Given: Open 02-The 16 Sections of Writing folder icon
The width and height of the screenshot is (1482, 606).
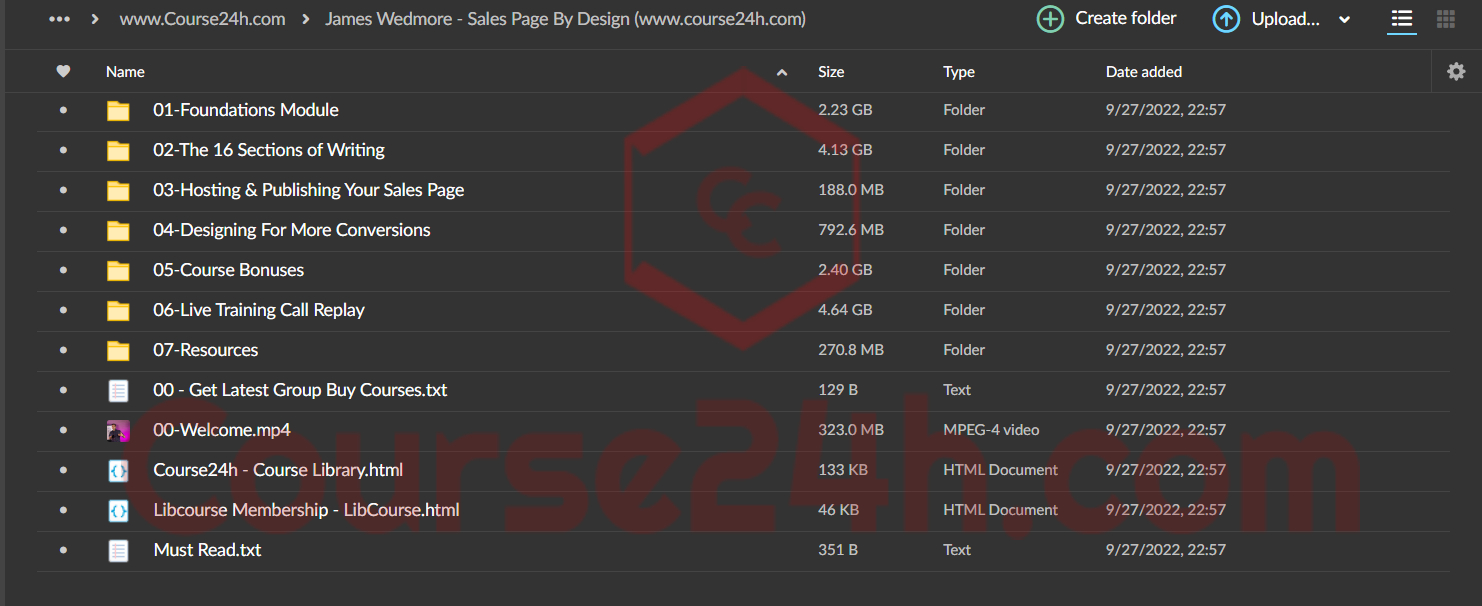Looking at the screenshot, I should 118,150.
